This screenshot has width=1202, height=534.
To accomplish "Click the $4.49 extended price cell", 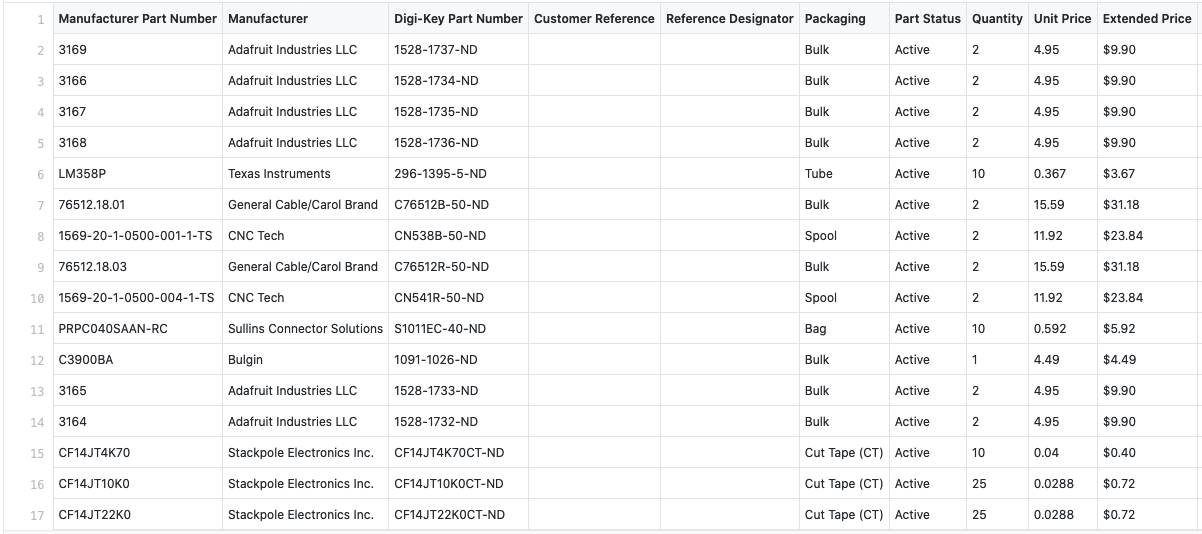I will pos(1118,360).
